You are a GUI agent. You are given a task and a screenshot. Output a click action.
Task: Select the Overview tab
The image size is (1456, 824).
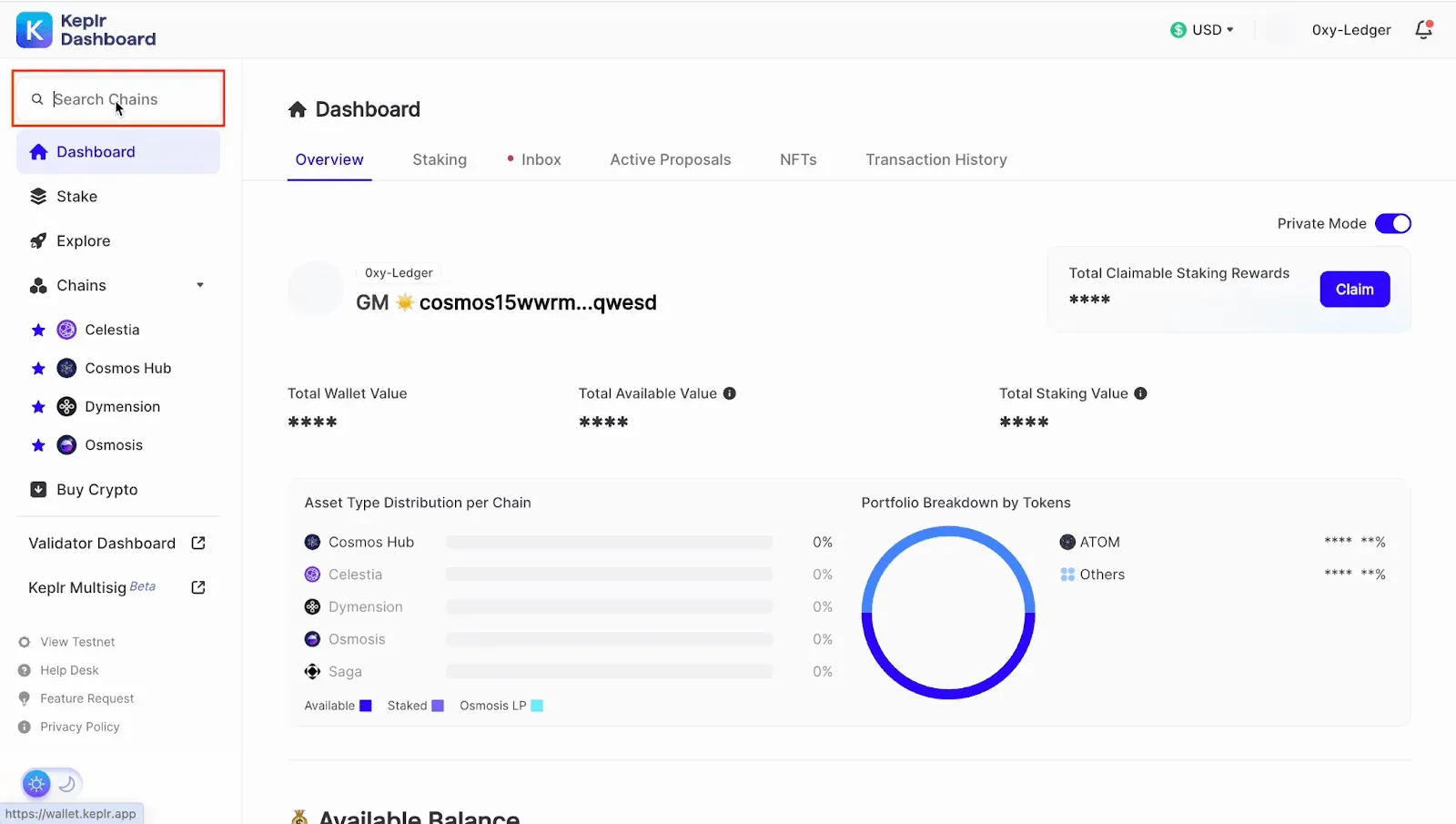click(x=329, y=159)
